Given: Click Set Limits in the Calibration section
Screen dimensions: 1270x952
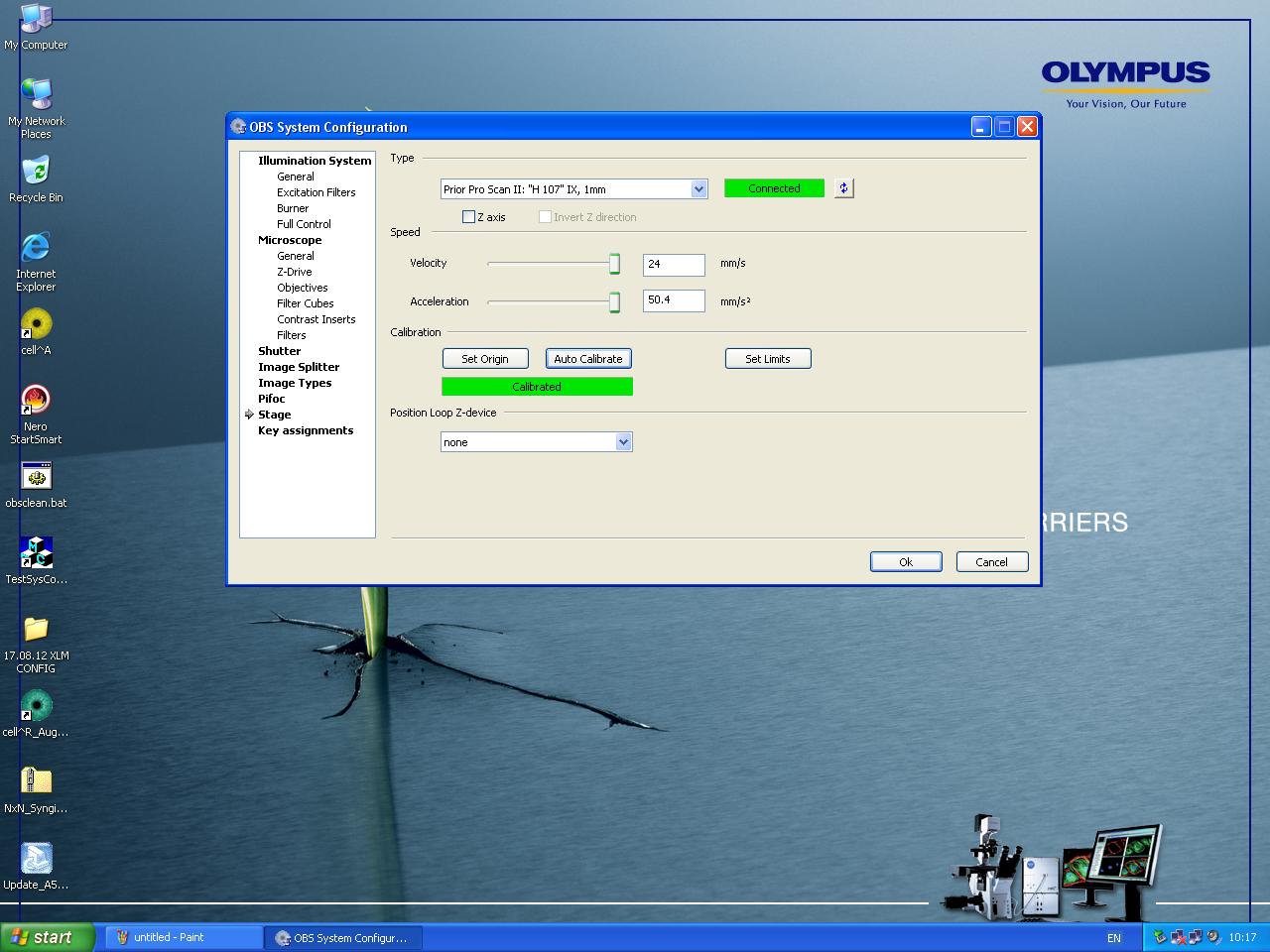Looking at the screenshot, I should [768, 358].
